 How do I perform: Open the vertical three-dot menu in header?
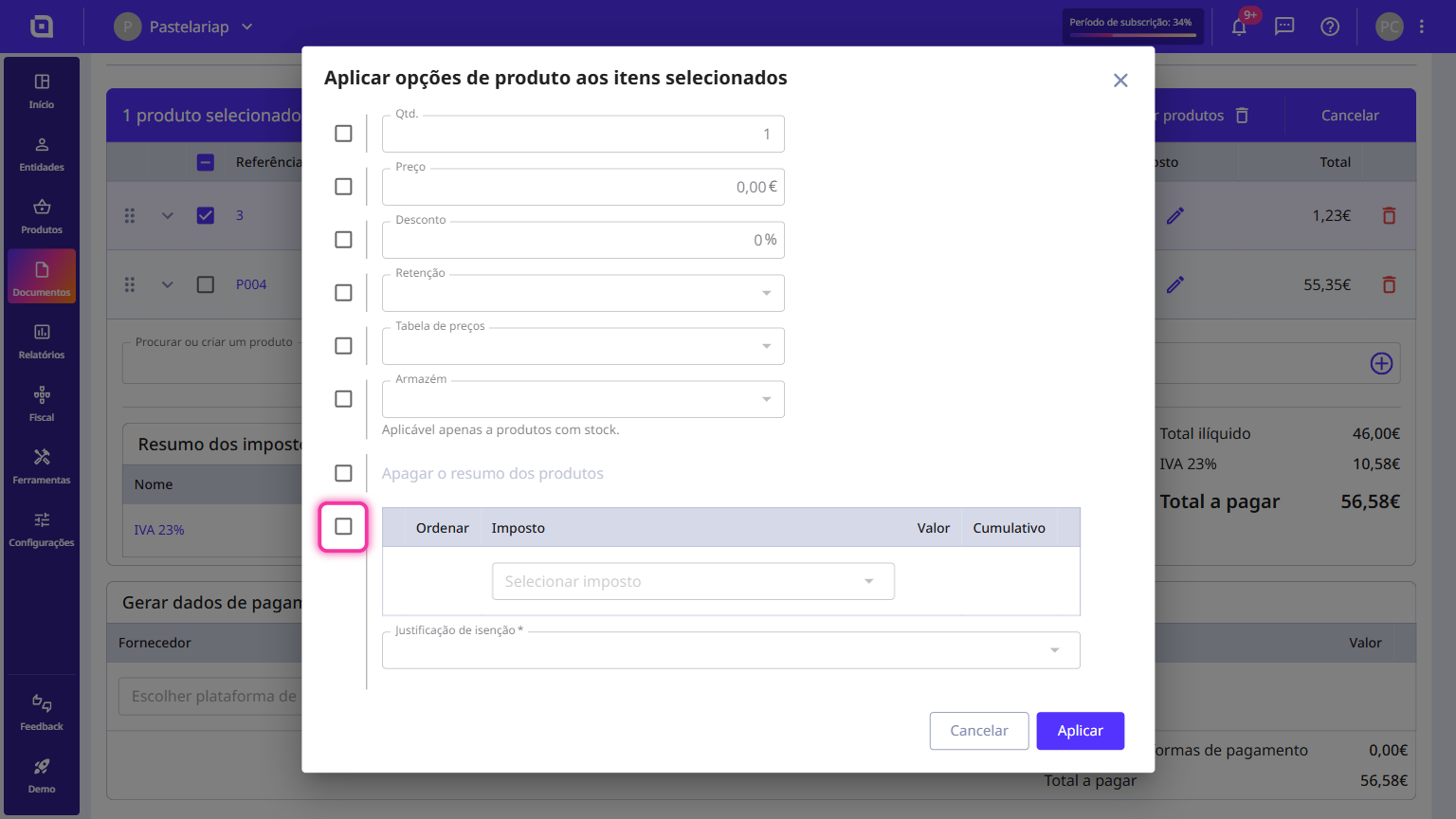point(1422,27)
